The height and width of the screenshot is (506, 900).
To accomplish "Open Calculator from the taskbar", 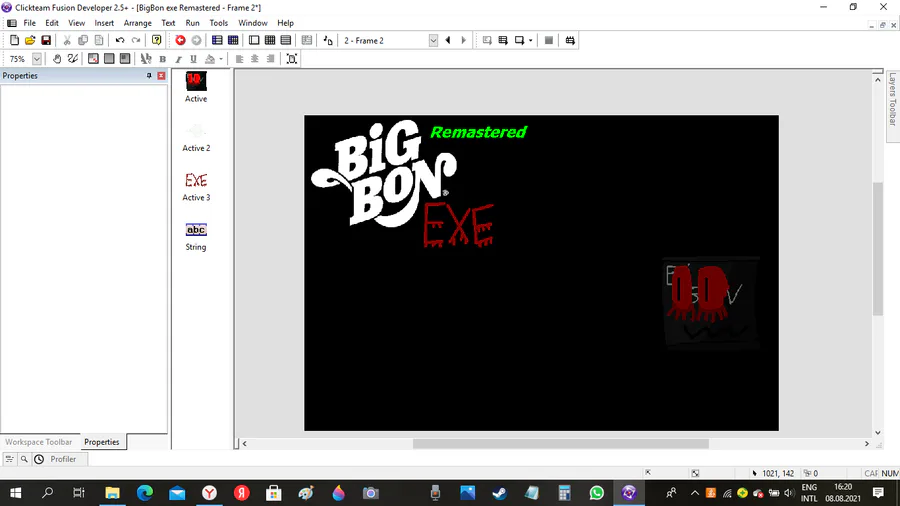I will (x=564, y=493).
